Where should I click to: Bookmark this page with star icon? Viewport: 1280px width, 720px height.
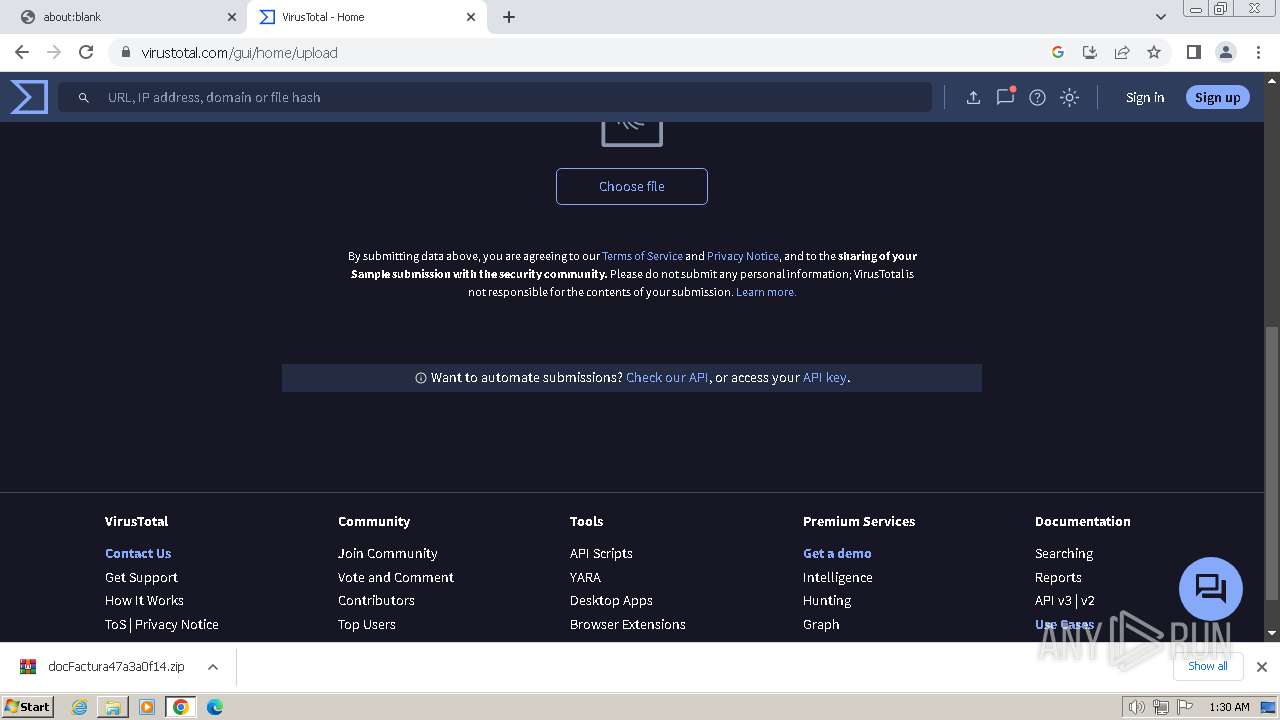pos(1154,52)
